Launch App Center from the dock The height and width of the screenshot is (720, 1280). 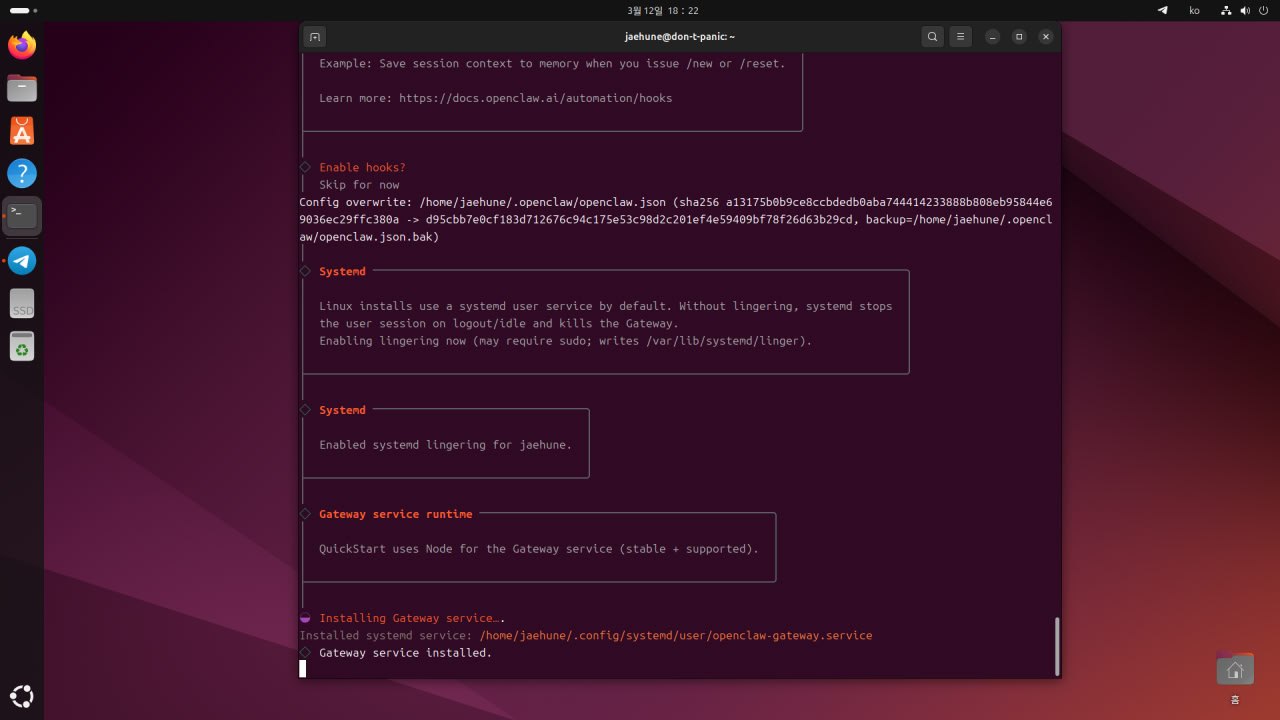(x=22, y=131)
